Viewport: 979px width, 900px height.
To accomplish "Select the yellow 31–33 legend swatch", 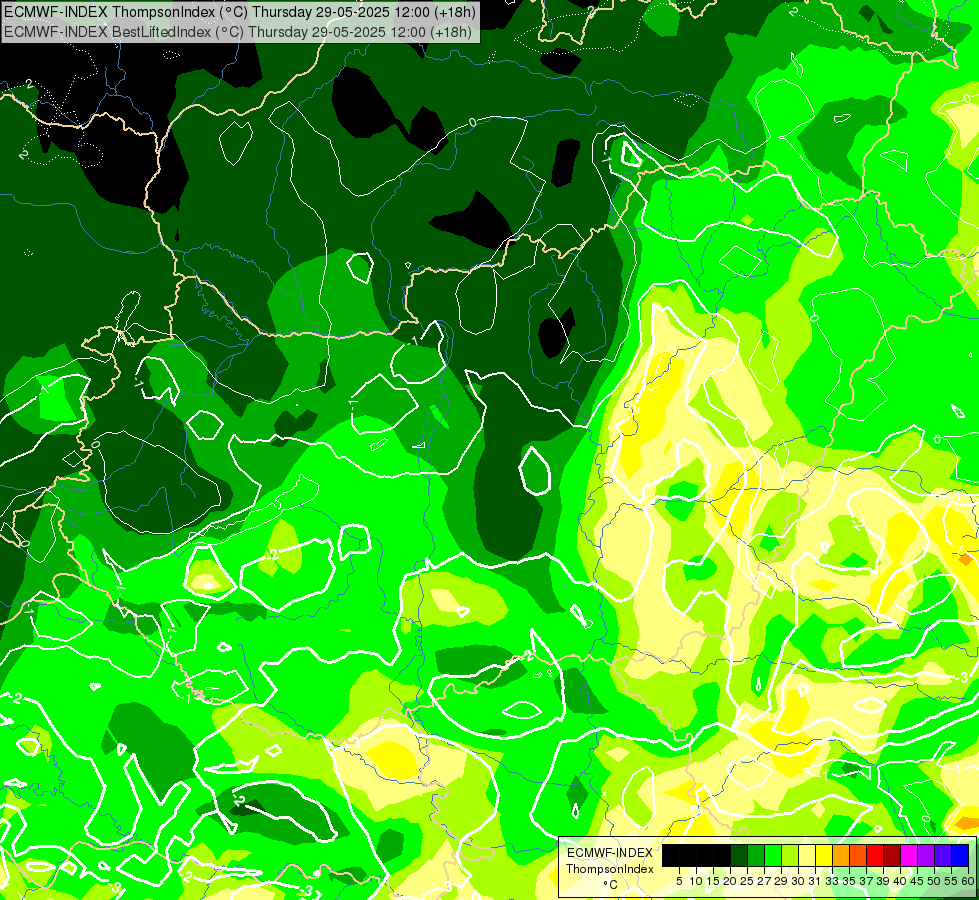I will pyautogui.click(x=824, y=855).
